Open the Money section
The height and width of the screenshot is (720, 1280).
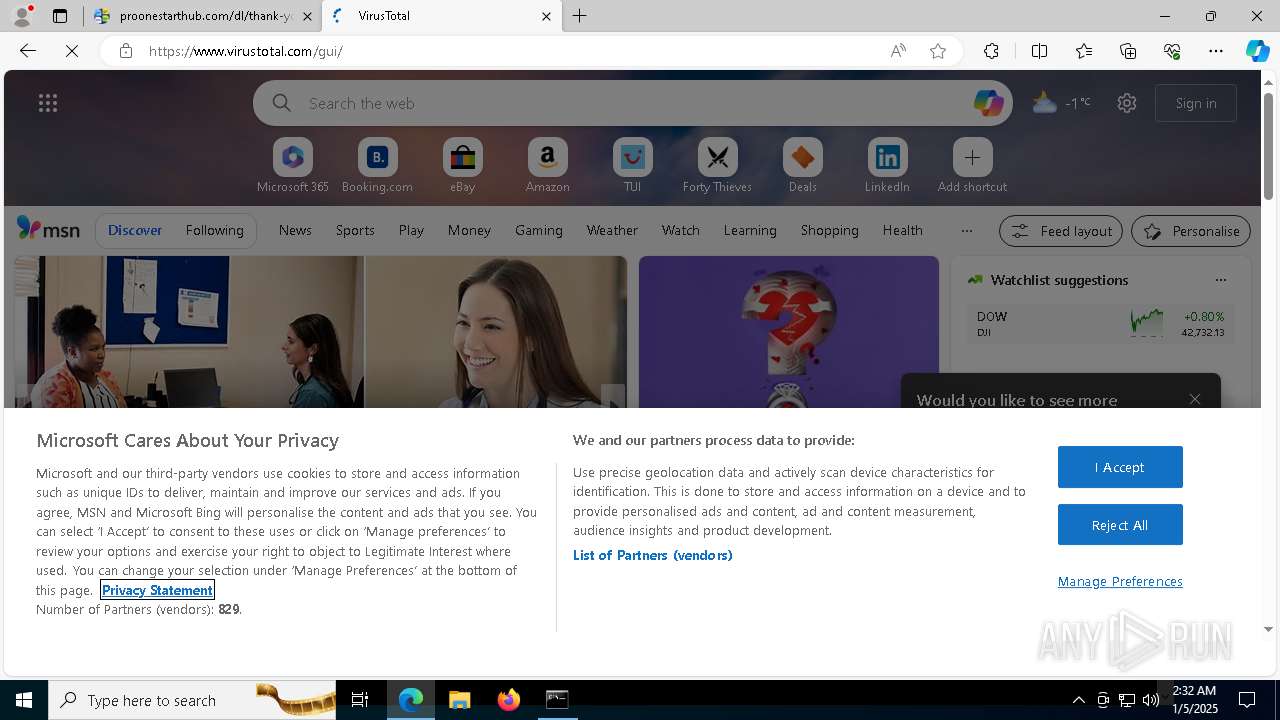pos(469,230)
